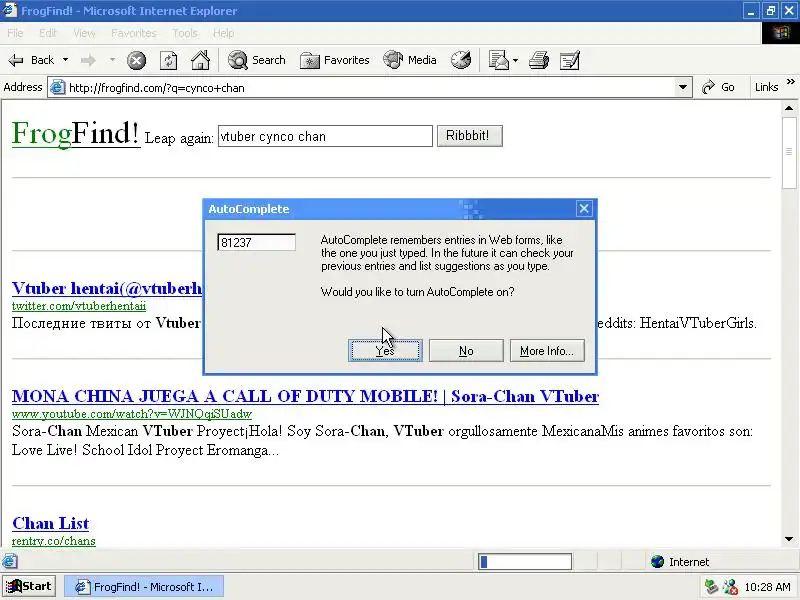This screenshot has height=600, width=800.
Task: Click the status bar IE page icon
Action: pyautogui.click(x=10, y=562)
